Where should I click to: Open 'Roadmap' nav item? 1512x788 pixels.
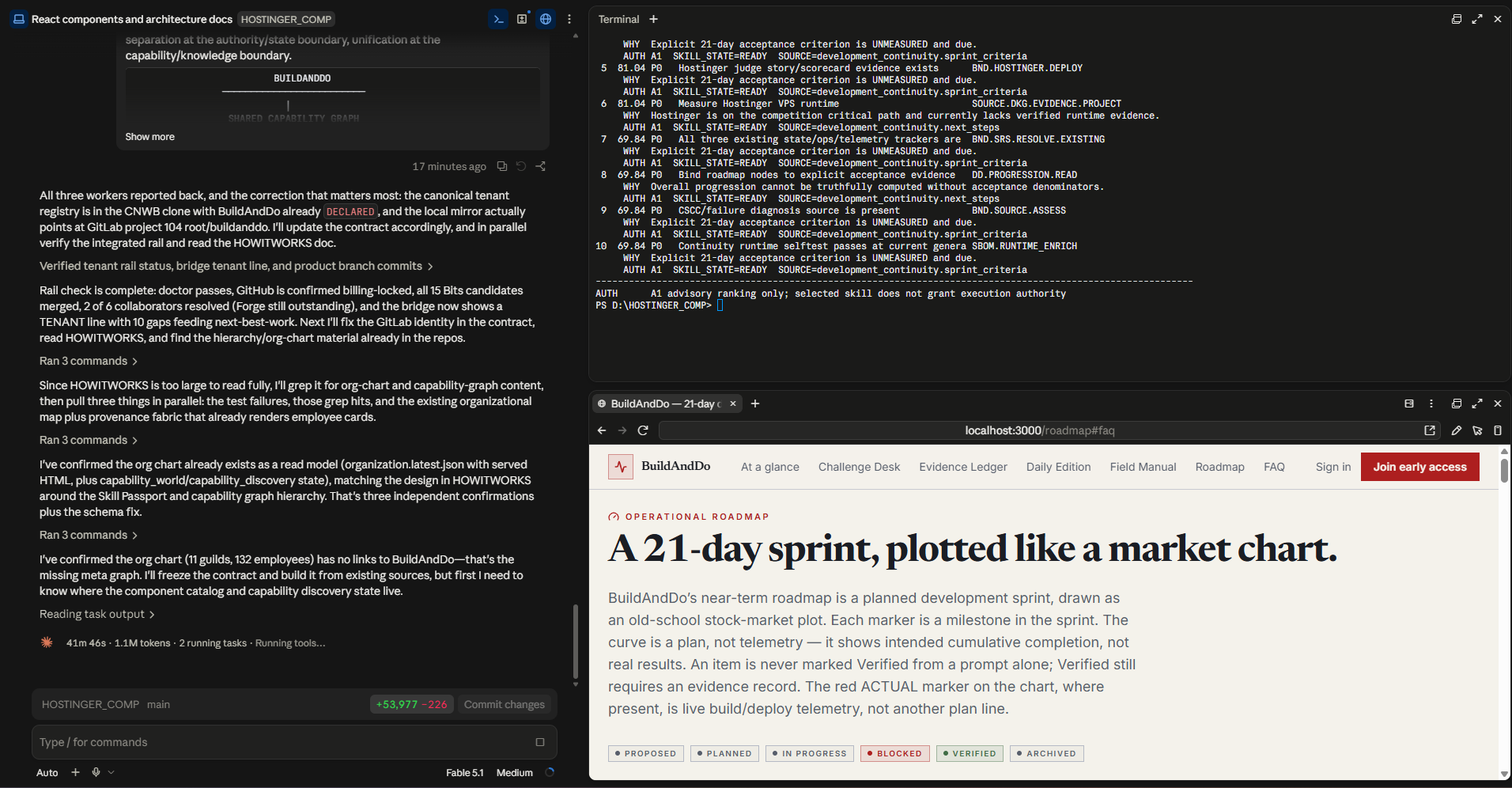(x=1220, y=467)
